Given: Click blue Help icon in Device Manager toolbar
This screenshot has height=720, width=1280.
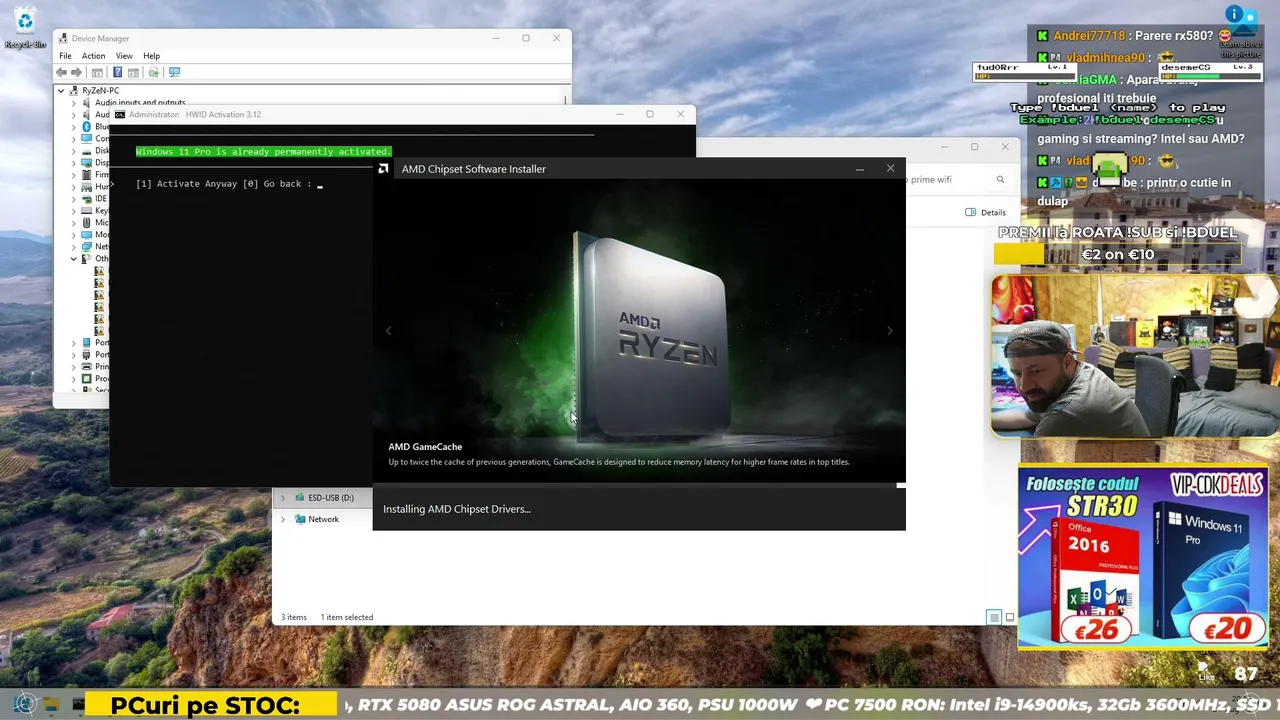Looking at the screenshot, I should pos(117,72).
